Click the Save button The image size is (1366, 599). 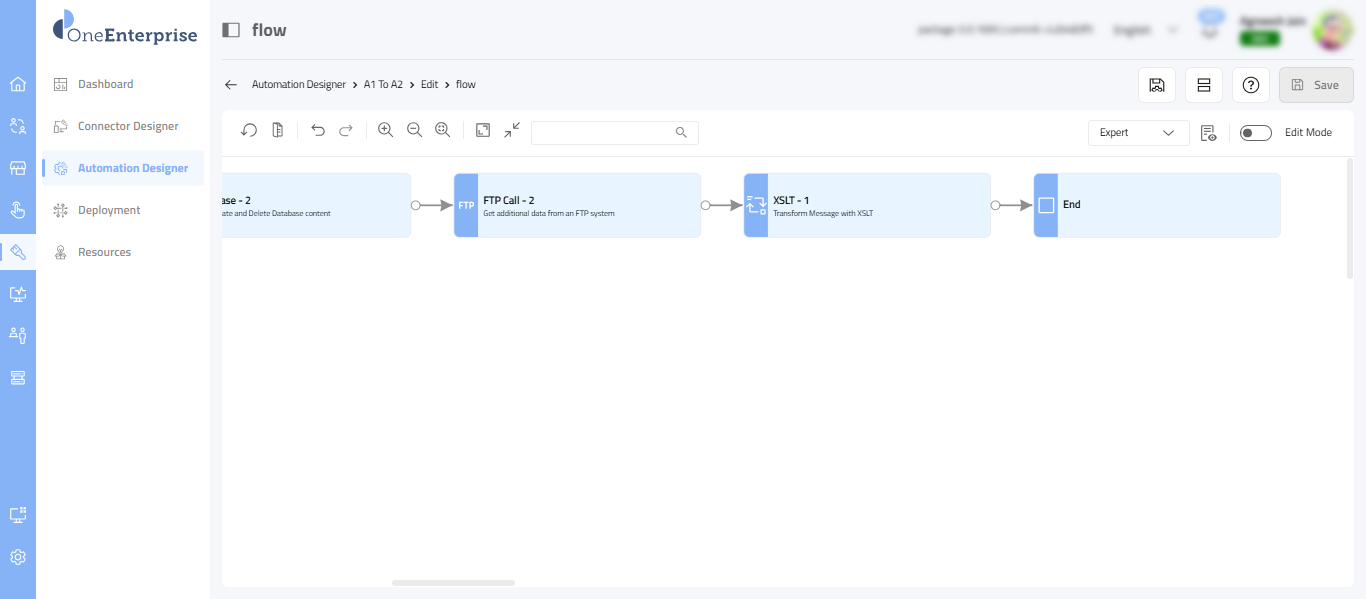click(x=1316, y=85)
